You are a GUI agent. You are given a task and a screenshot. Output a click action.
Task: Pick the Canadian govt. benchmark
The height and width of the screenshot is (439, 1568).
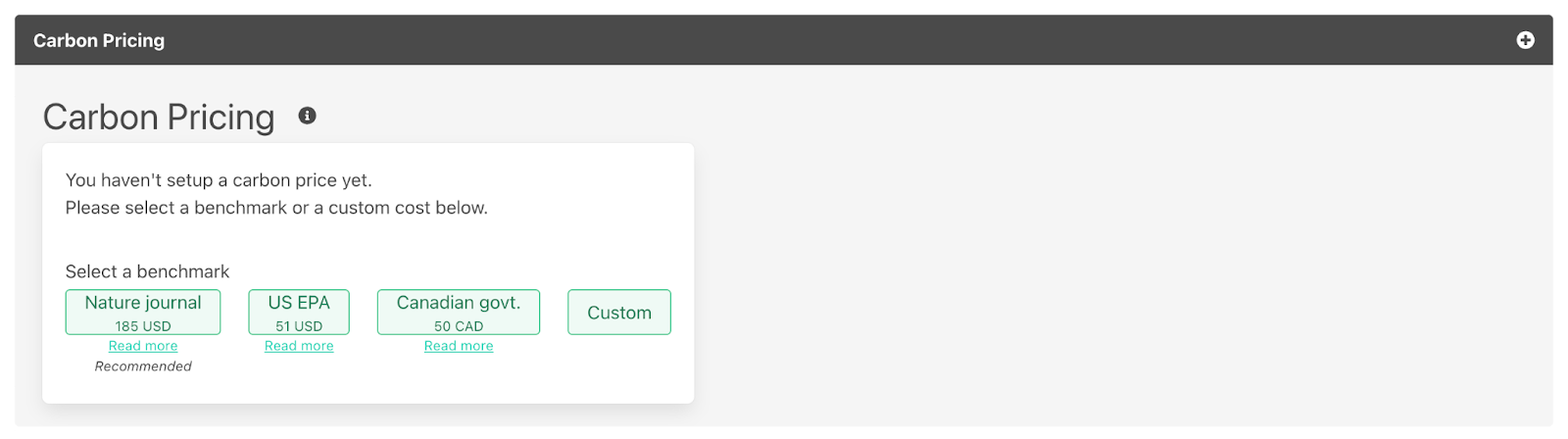pyautogui.click(x=459, y=304)
